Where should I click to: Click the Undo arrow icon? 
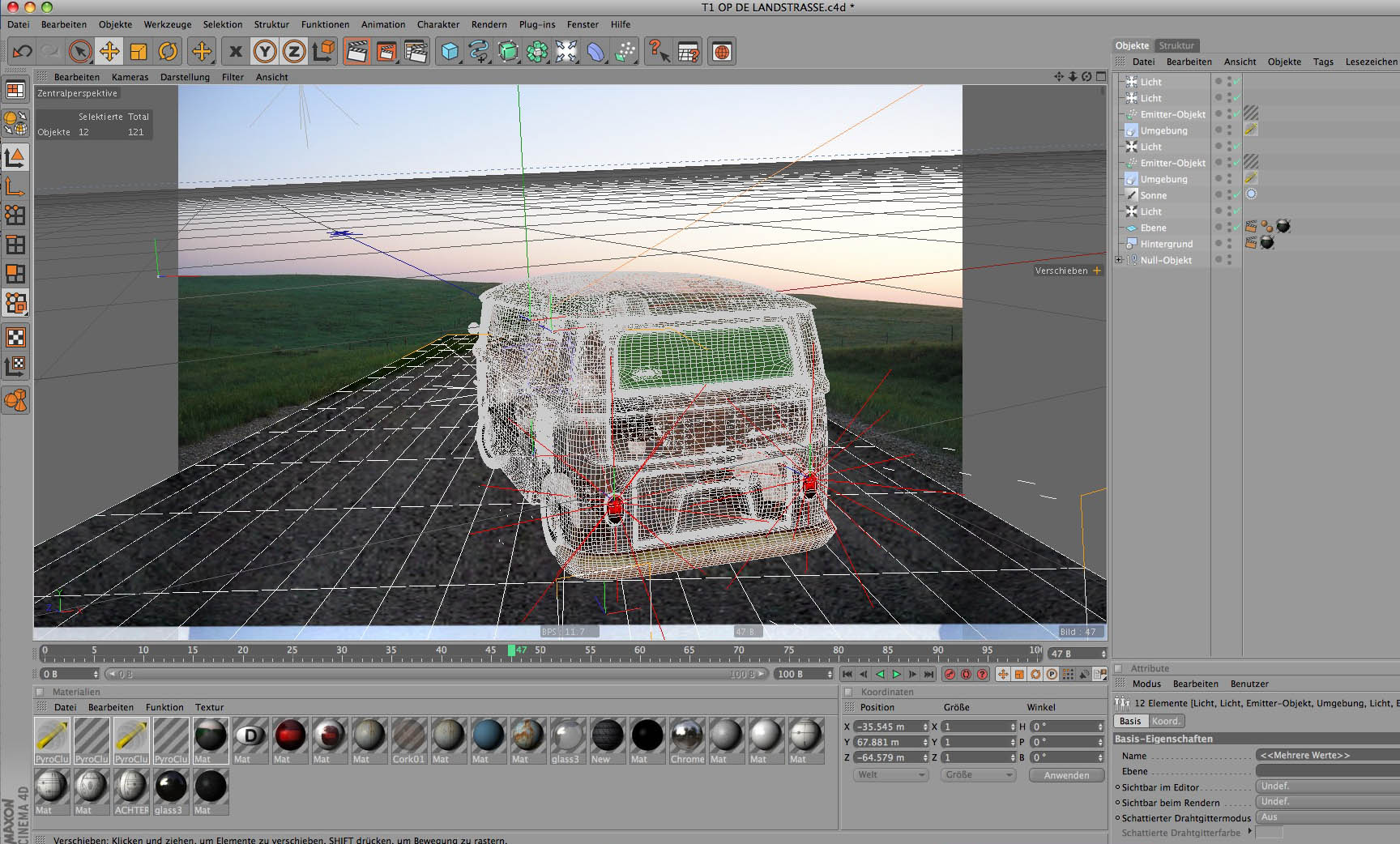click(22, 52)
